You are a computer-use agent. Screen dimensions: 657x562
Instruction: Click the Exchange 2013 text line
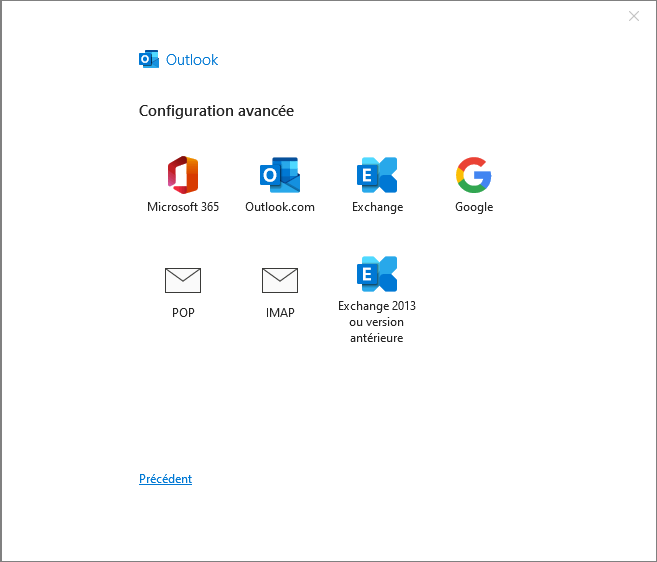pyautogui.click(x=377, y=306)
